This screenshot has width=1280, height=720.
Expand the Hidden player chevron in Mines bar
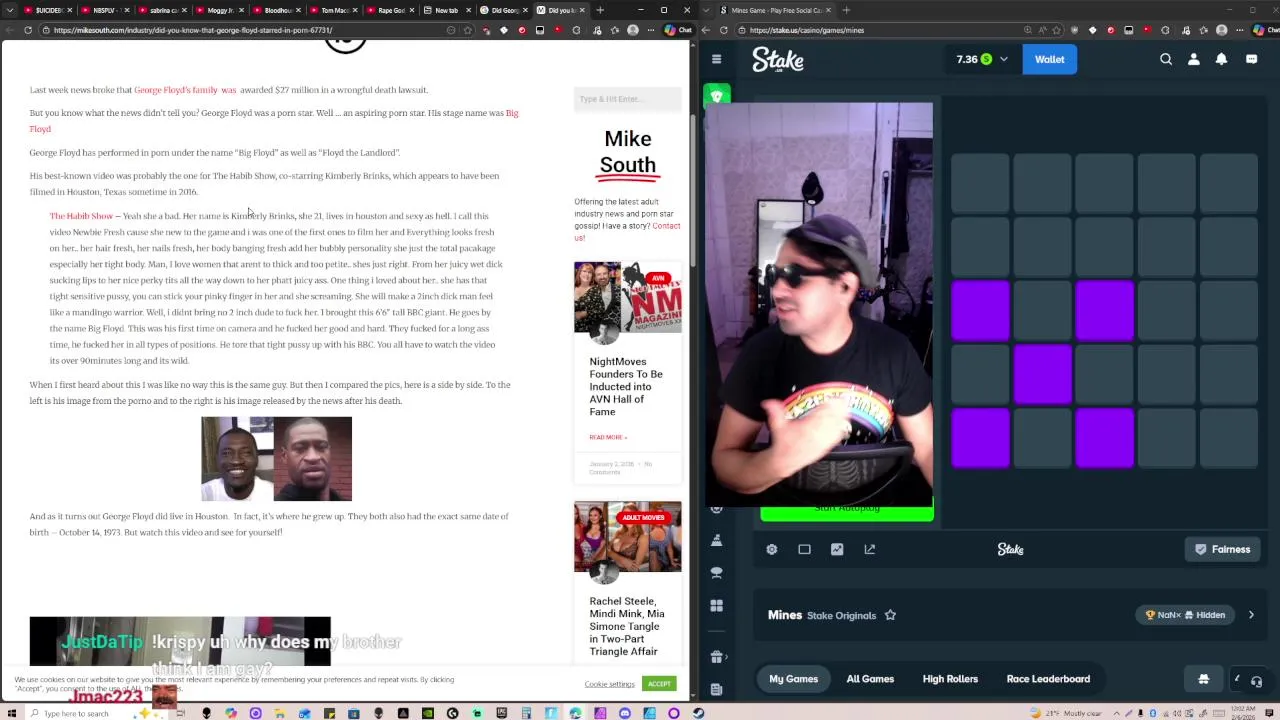[1250, 615]
